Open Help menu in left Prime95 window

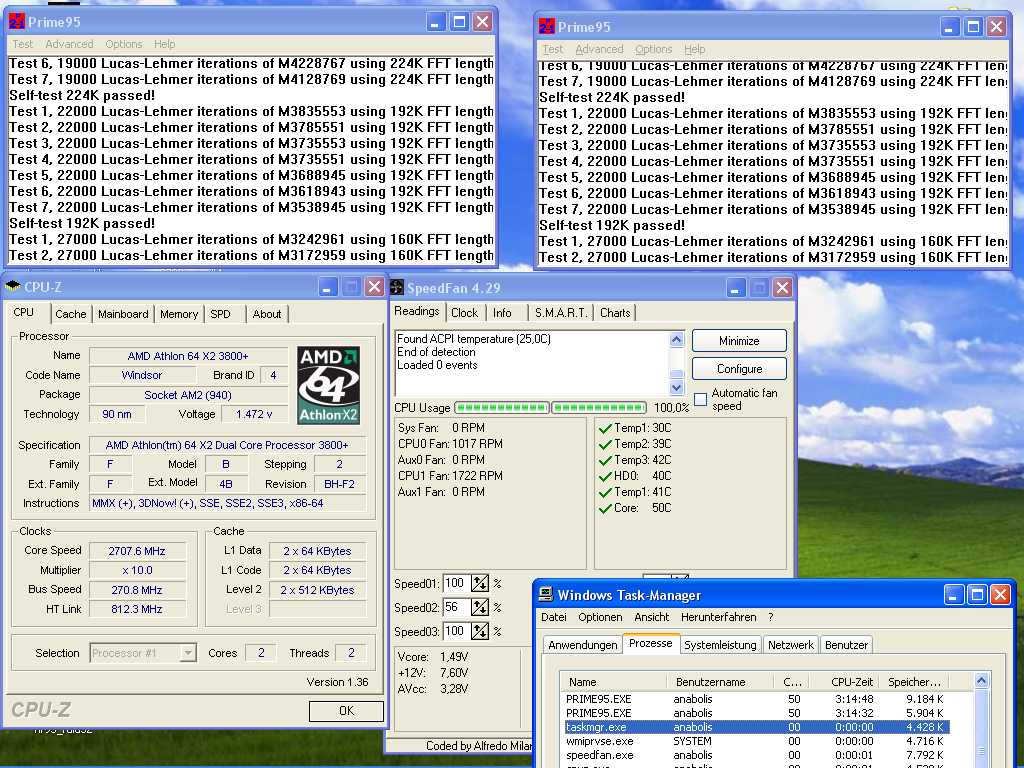click(x=164, y=44)
